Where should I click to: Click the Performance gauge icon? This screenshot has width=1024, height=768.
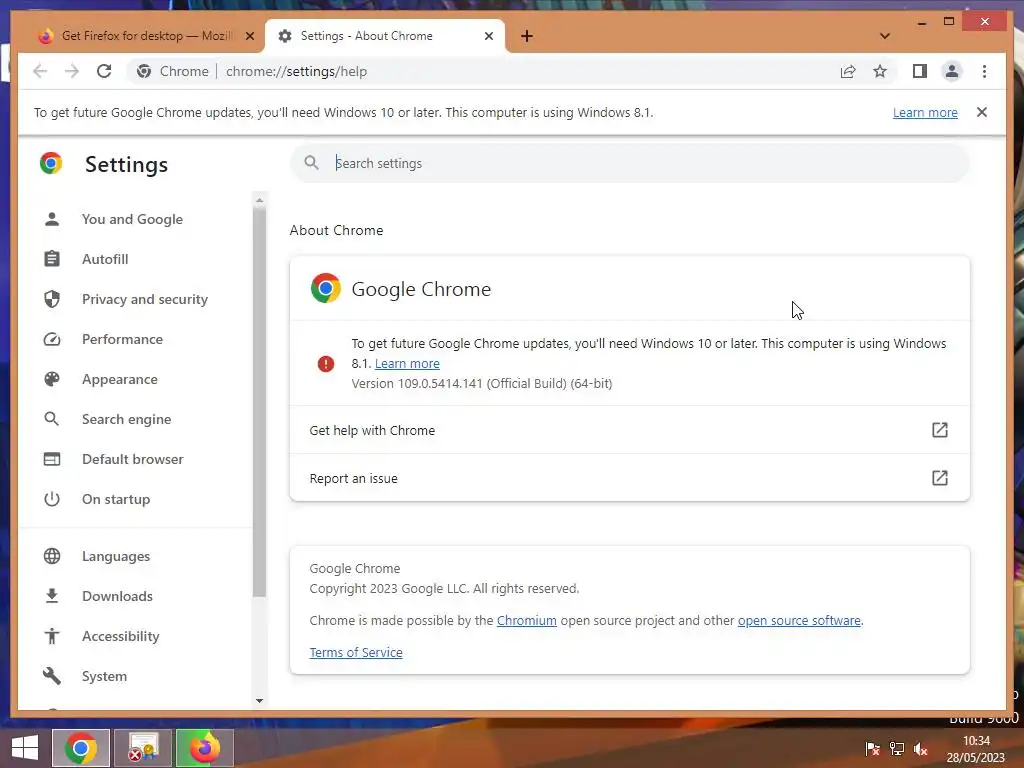(x=52, y=339)
